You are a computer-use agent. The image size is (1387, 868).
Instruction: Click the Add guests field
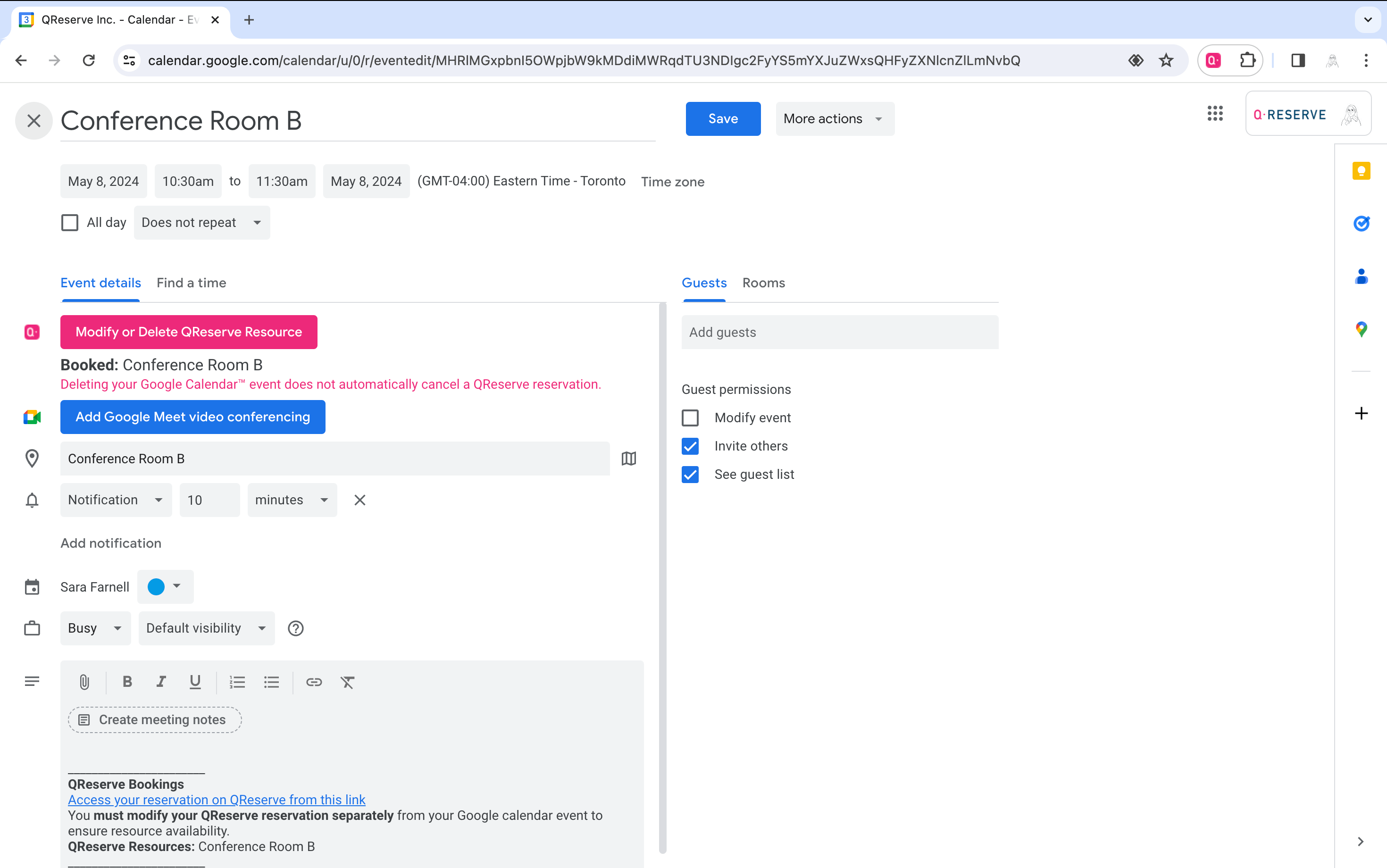(839, 333)
